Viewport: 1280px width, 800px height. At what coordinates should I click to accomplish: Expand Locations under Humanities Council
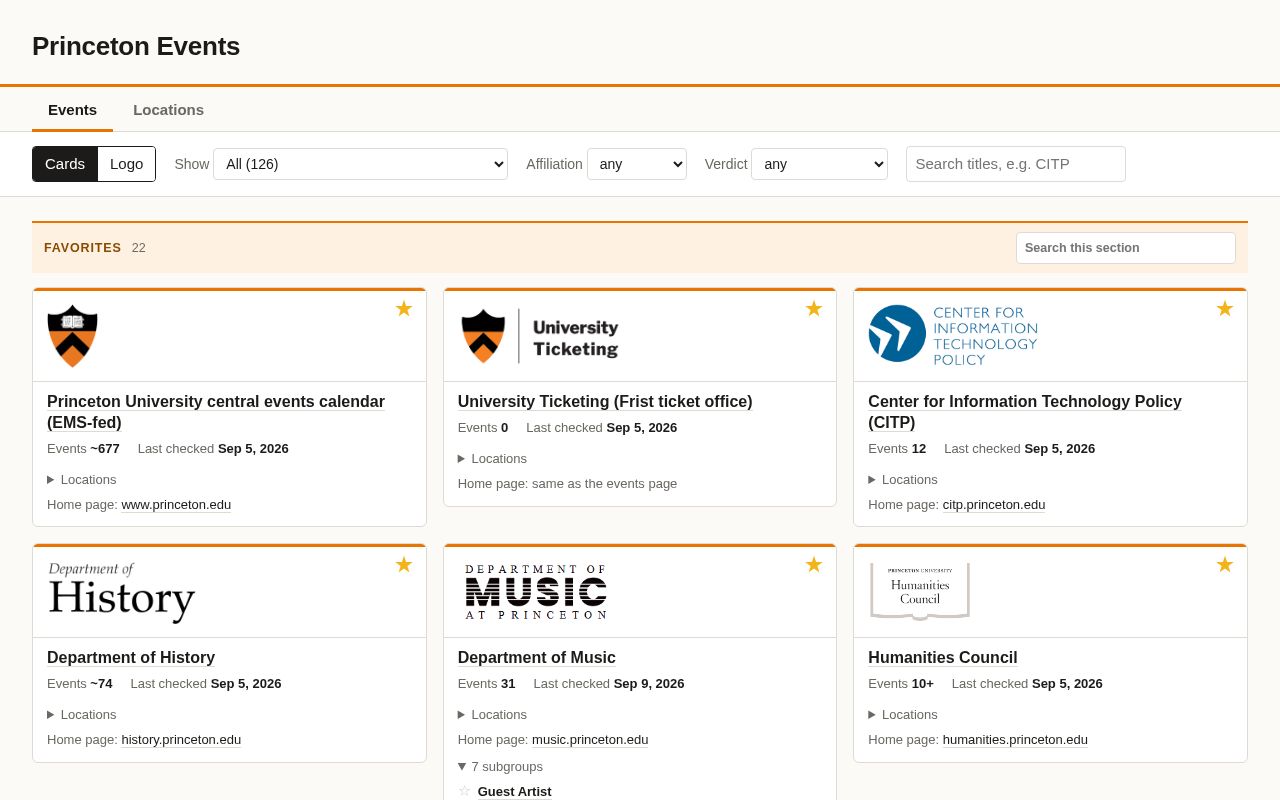point(903,714)
